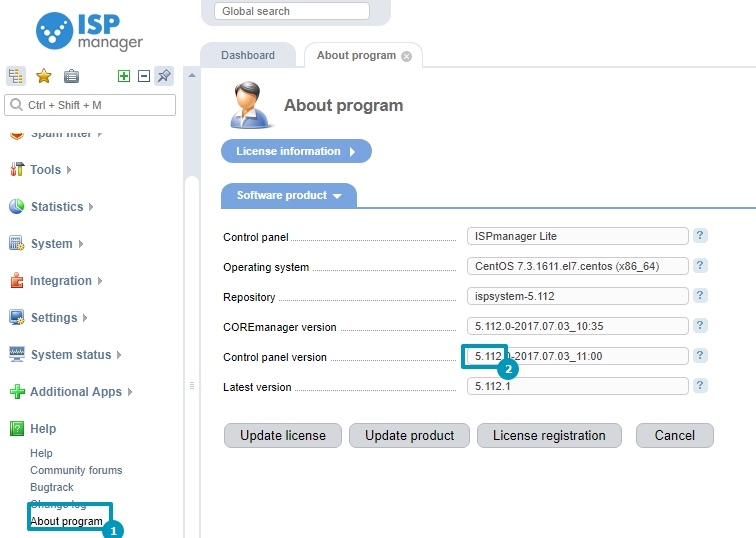This screenshot has height=538, width=756.
Task: Open About program in side menu
Action: (67, 521)
